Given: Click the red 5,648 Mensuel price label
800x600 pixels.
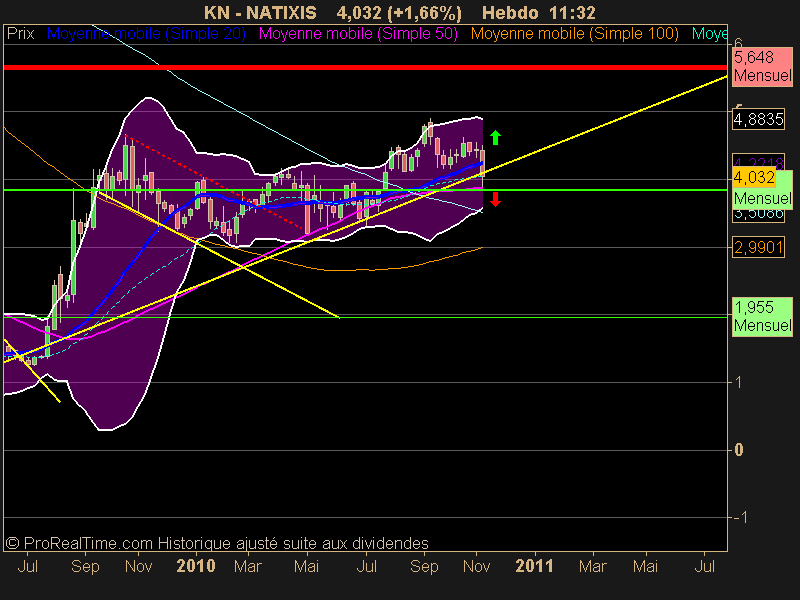Looking at the screenshot, I should [x=762, y=67].
